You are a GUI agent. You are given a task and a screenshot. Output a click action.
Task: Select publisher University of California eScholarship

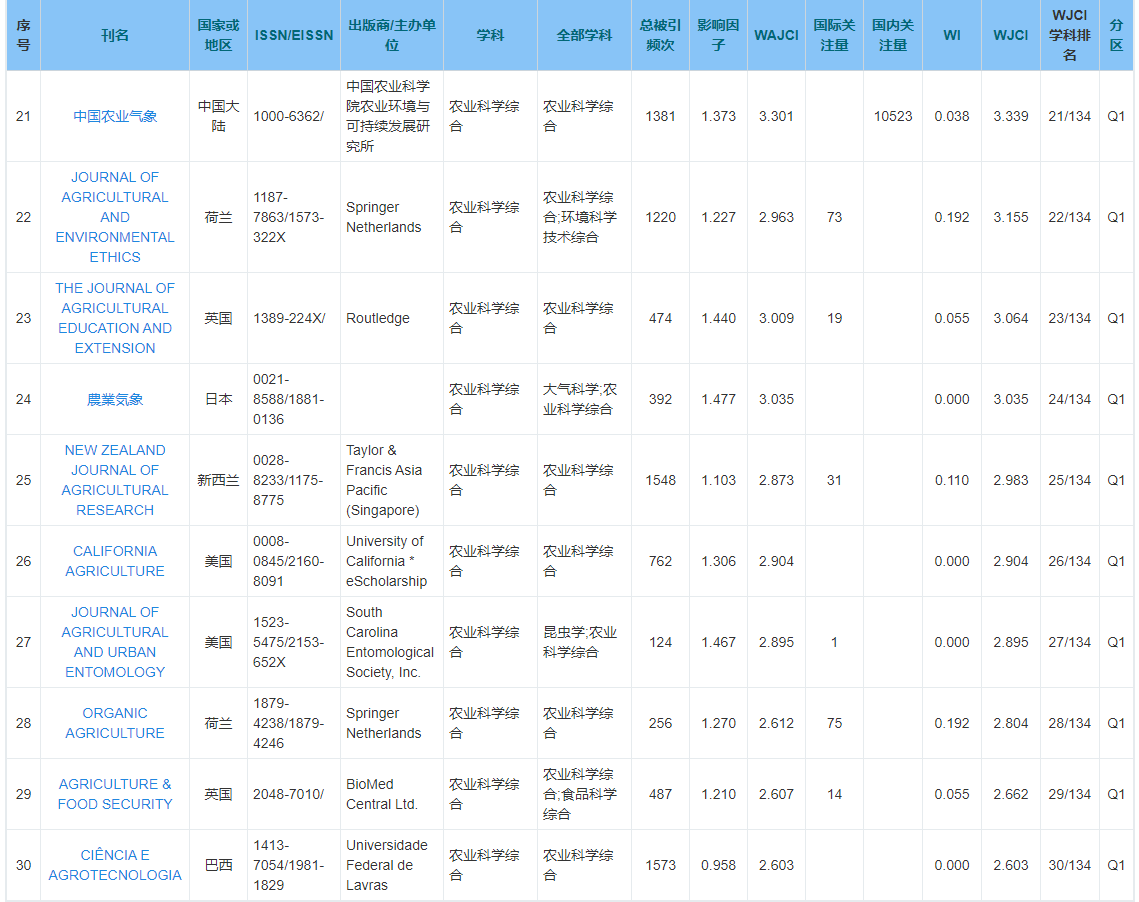[386, 561]
